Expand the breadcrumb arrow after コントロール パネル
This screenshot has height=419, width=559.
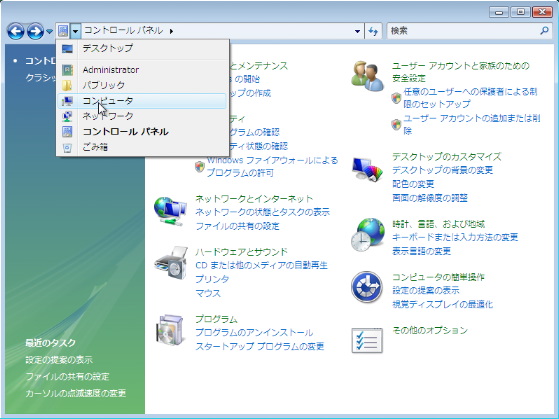(x=171, y=31)
